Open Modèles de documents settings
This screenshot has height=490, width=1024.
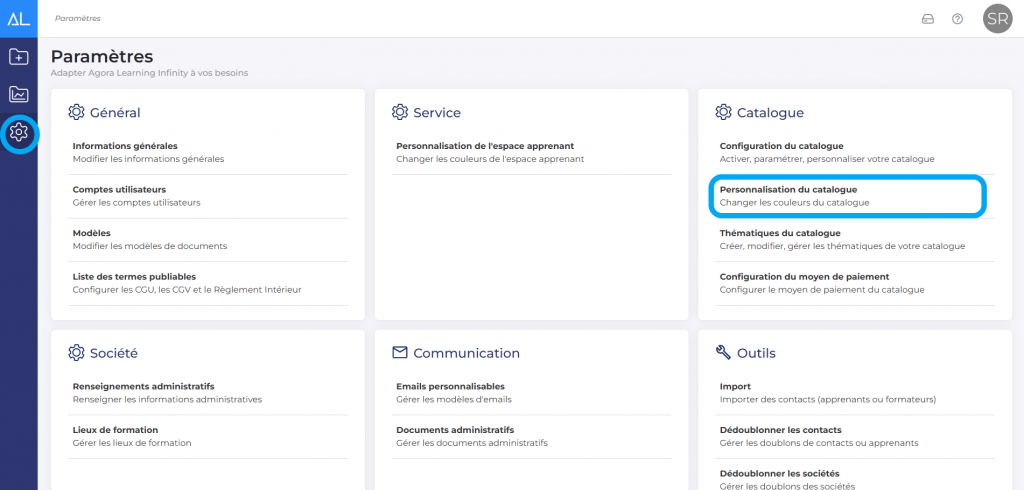(92, 233)
